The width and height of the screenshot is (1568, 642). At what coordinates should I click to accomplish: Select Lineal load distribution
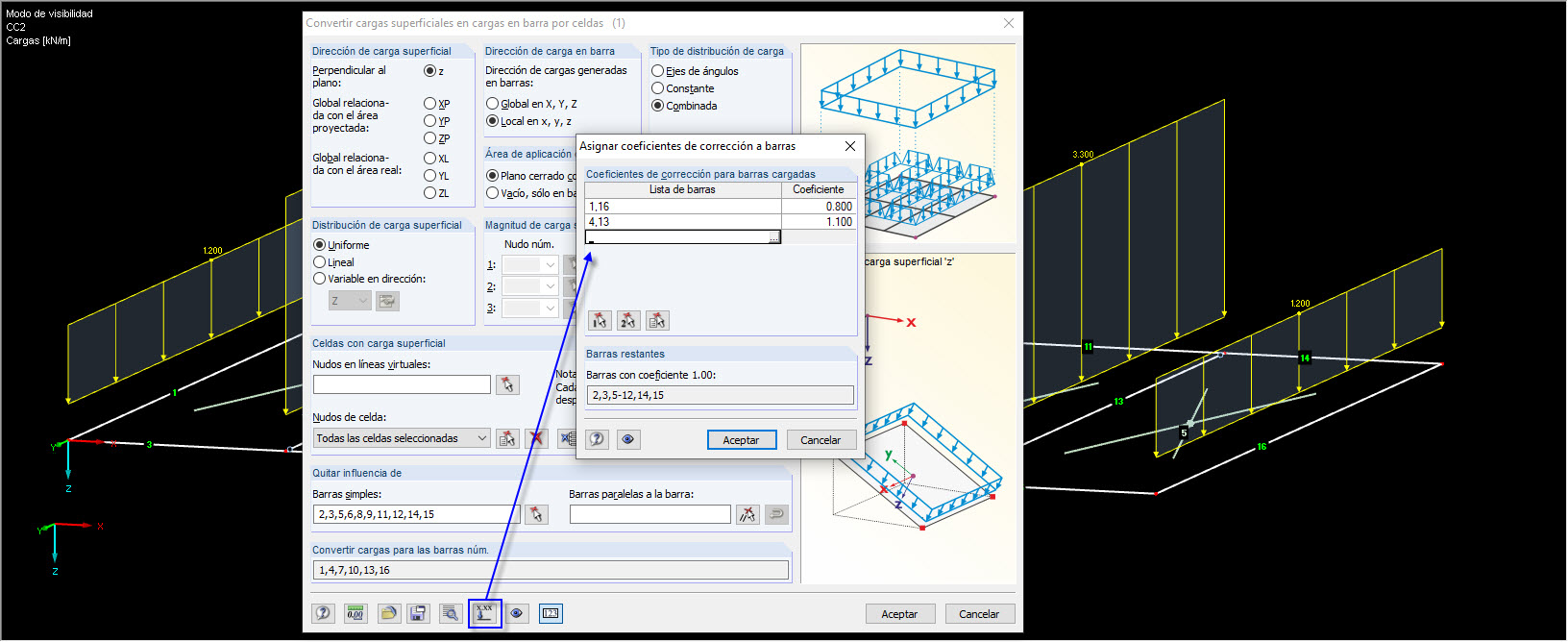click(x=319, y=262)
